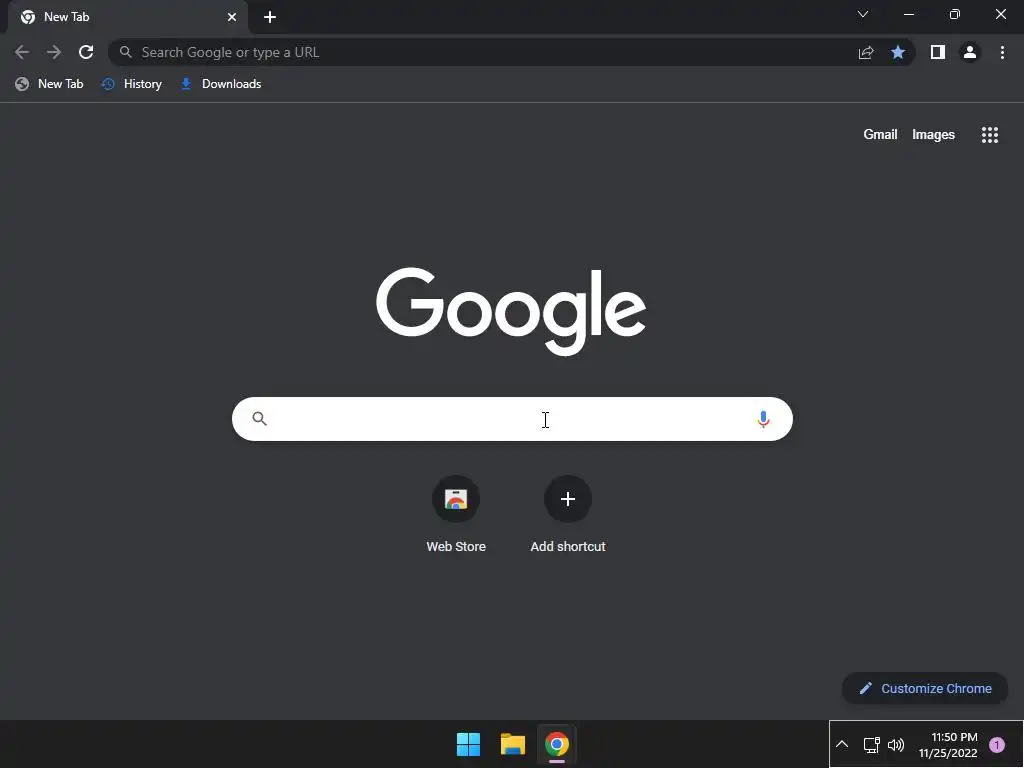Open the Gmail link
The width and height of the screenshot is (1024, 768).
[880, 135]
